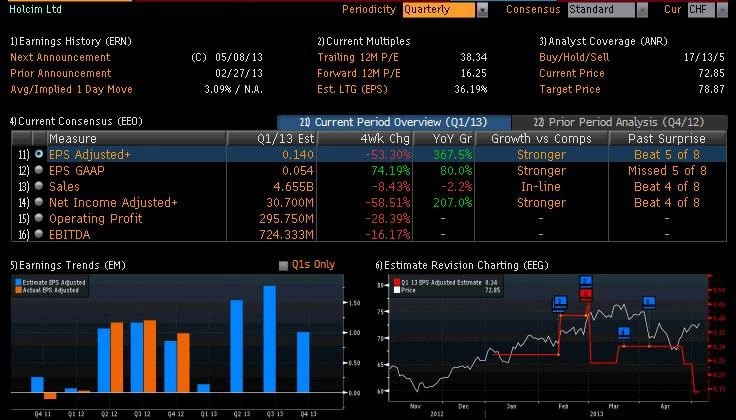Open 6) Estimate Revision Charting (EEG) link
This screenshot has height=420, width=736.
coord(462,265)
